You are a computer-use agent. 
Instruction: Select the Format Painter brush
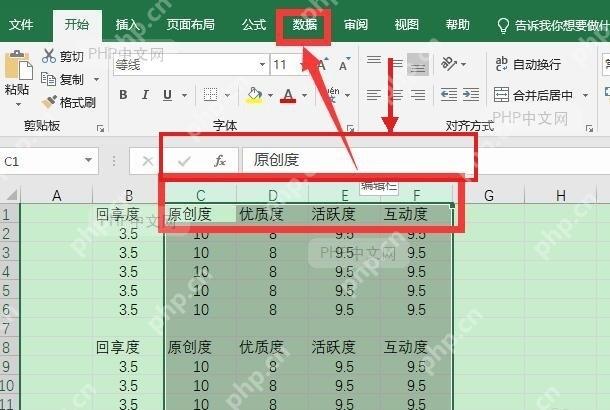tap(49, 102)
